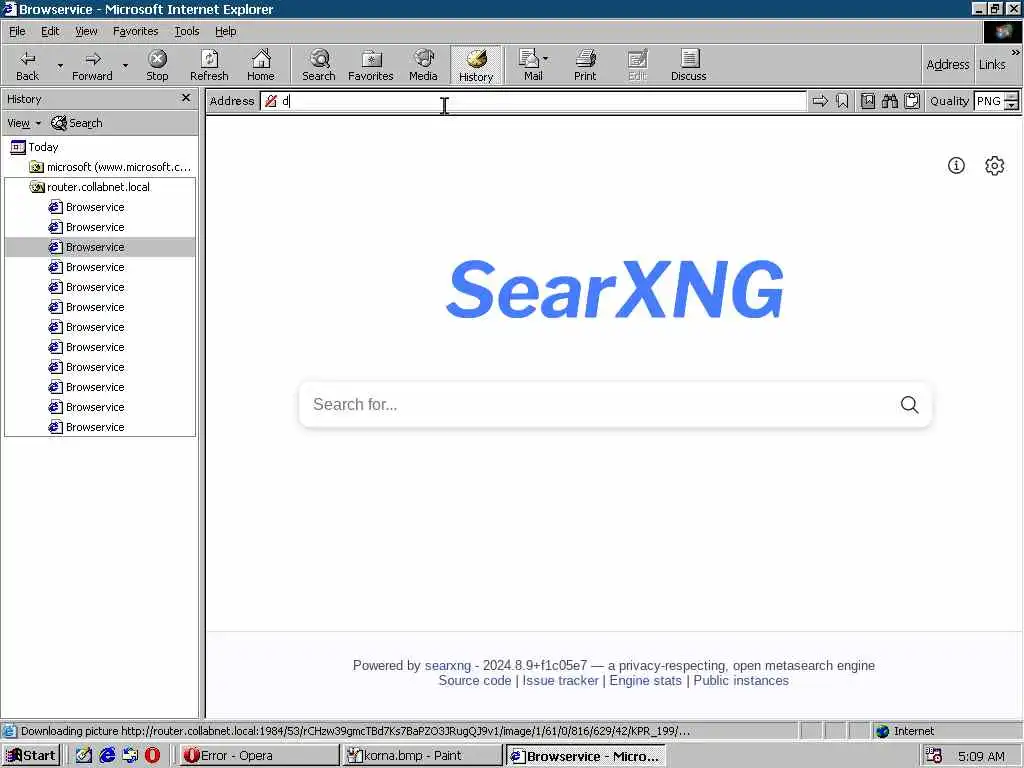1024x768 pixels.
Task: Launch Internet Explorer from quick launch
Action: [107, 756]
